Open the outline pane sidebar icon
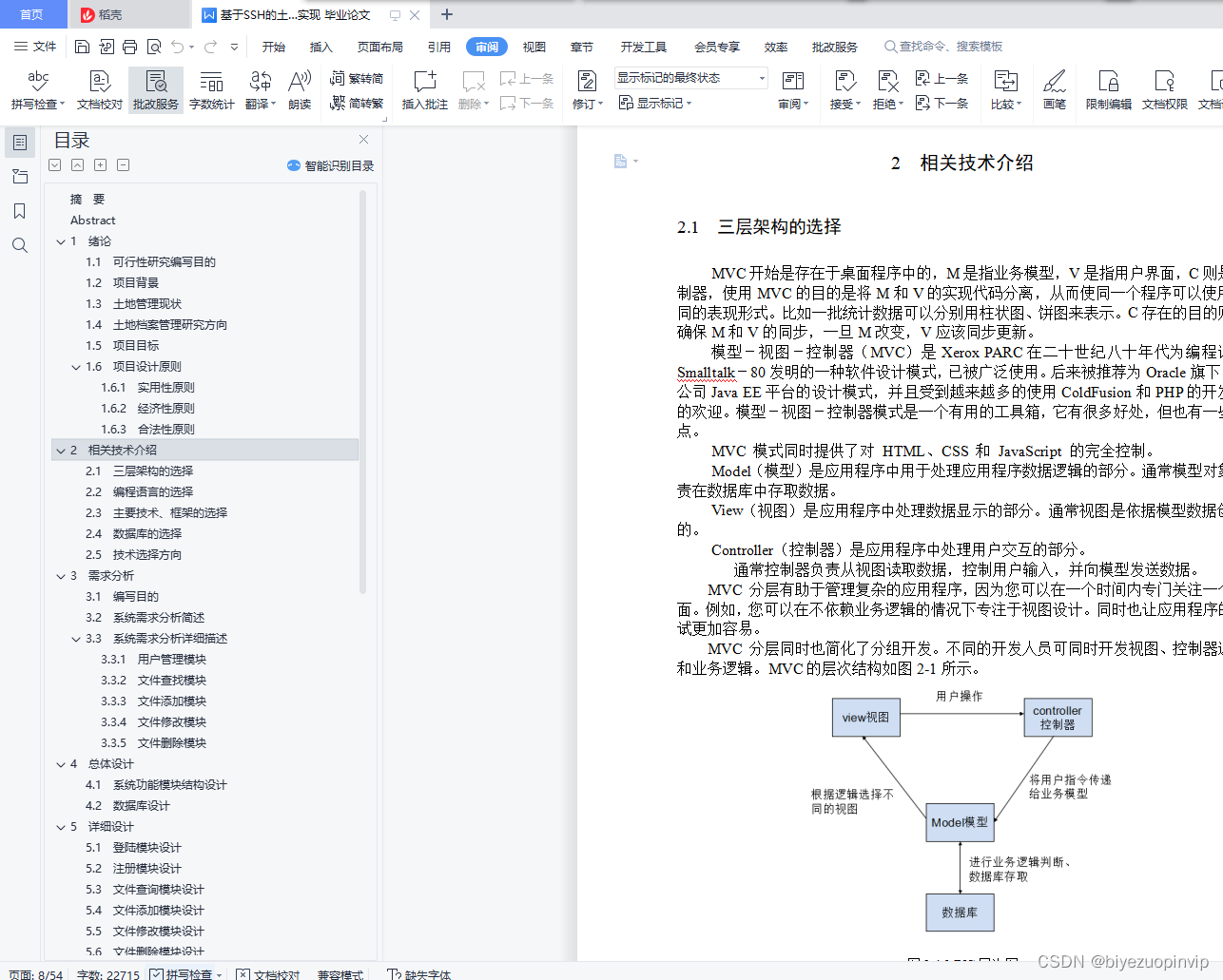Image resolution: width=1223 pixels, height=980 pixels. 20,143
